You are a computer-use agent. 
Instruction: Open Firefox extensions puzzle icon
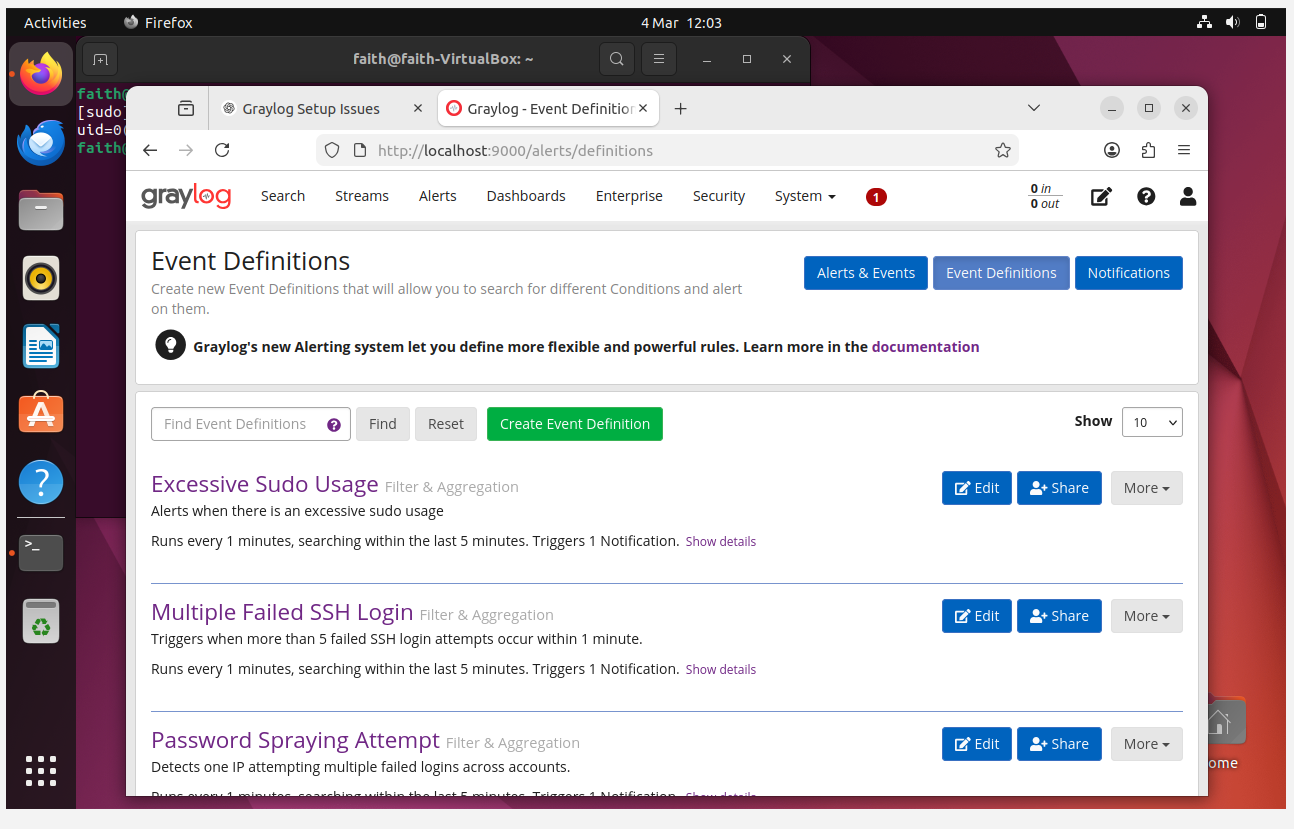click(x=1148, y=150)
